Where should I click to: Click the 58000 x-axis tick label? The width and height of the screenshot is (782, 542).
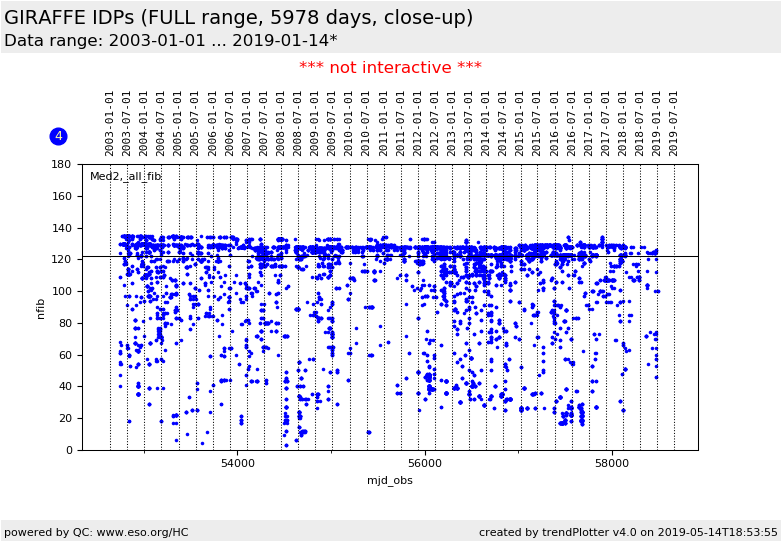click(x=612, y=464)
